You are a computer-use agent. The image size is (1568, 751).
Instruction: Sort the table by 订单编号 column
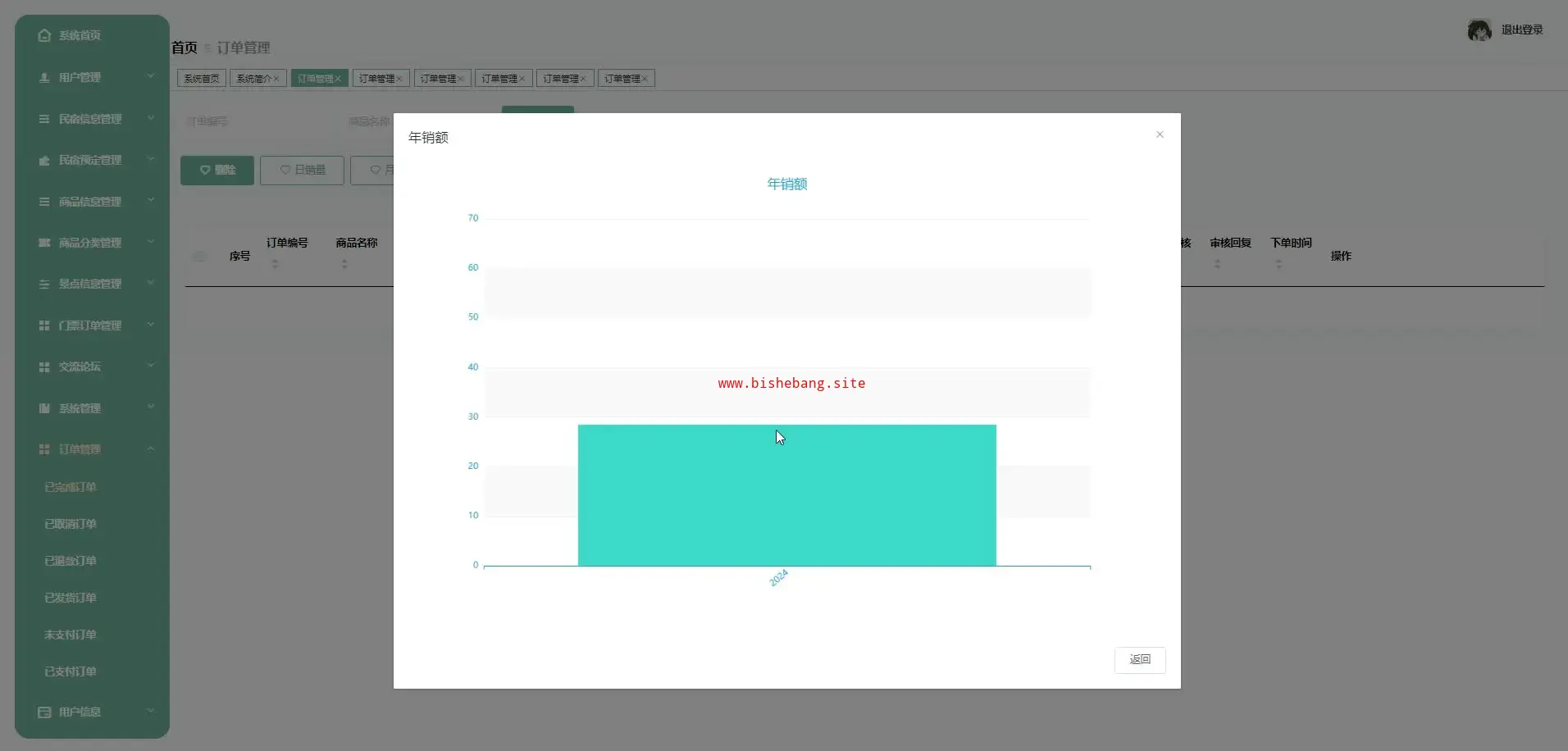point(276,264)
